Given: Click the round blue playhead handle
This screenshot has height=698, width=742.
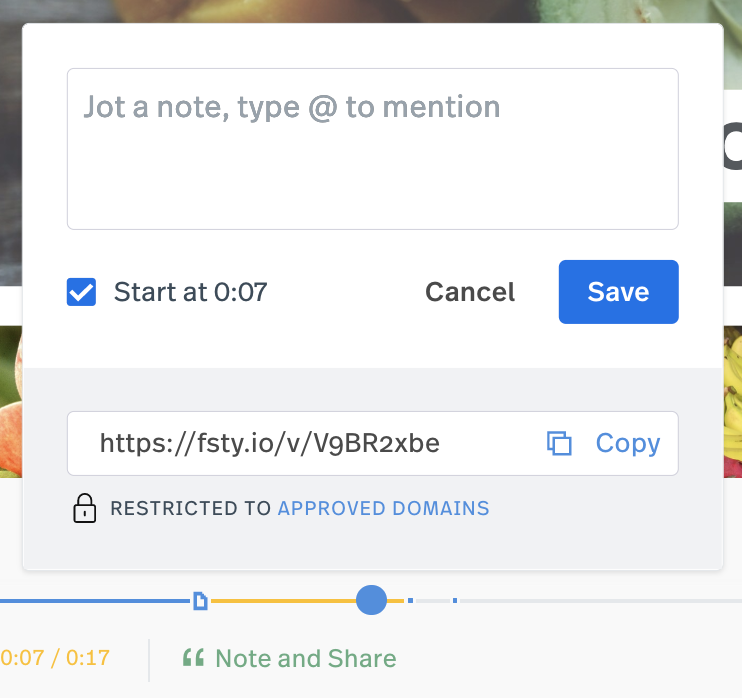Looking at the screenshot, I should [371, 600].
